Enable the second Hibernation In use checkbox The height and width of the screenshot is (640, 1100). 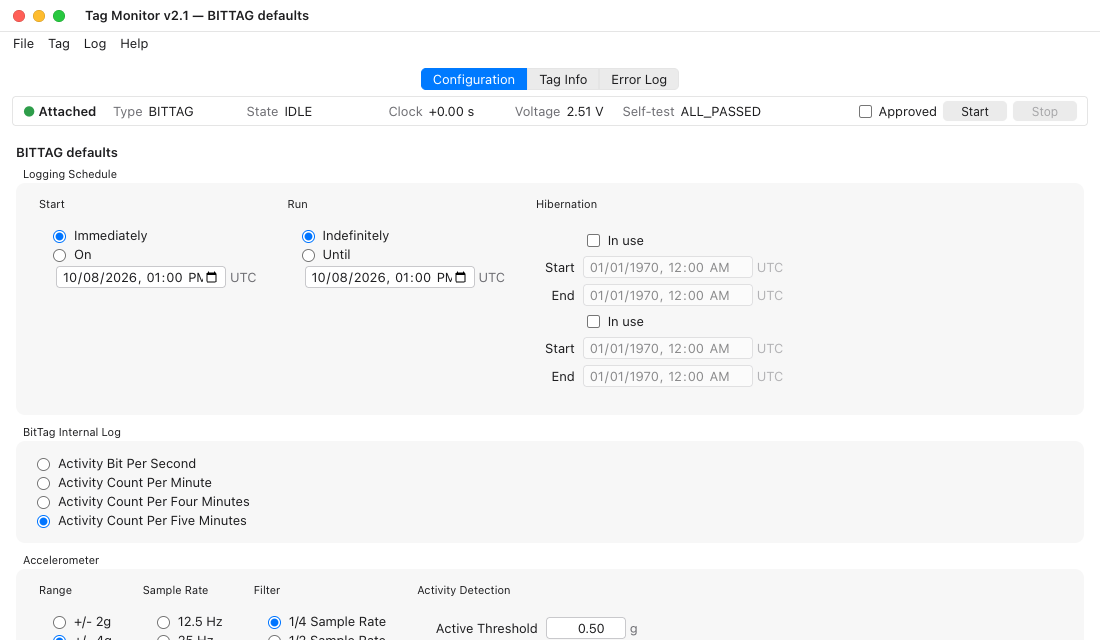(593, 321)
